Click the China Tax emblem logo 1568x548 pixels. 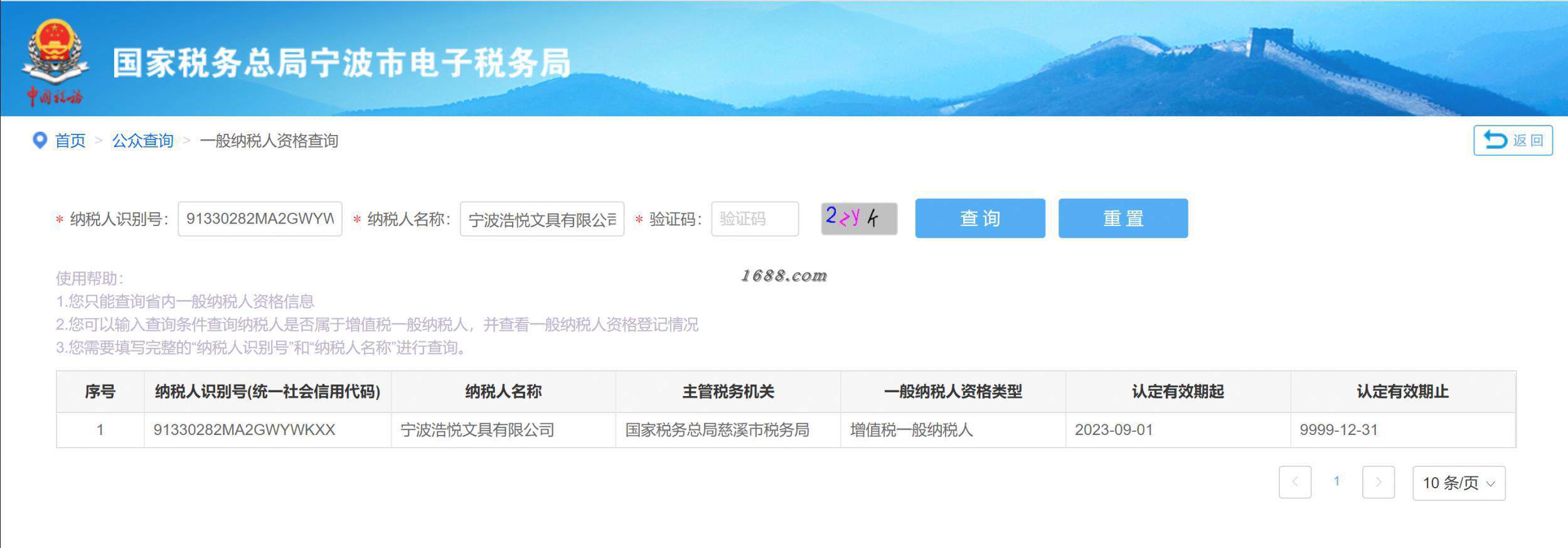[x=55, y=61]
